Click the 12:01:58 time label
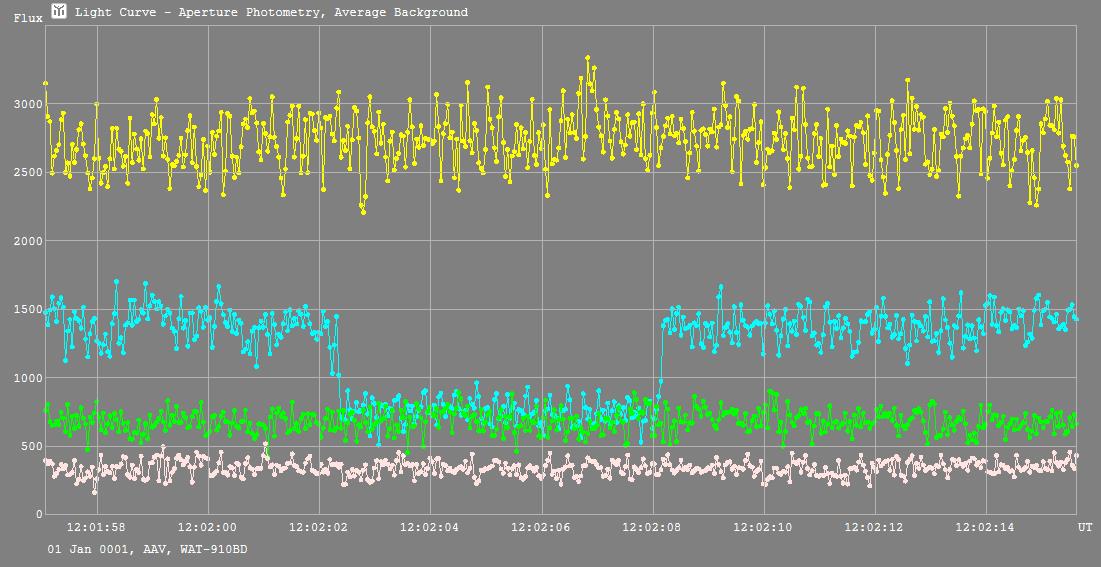The image size is (1101, 567). click(97, 527)
